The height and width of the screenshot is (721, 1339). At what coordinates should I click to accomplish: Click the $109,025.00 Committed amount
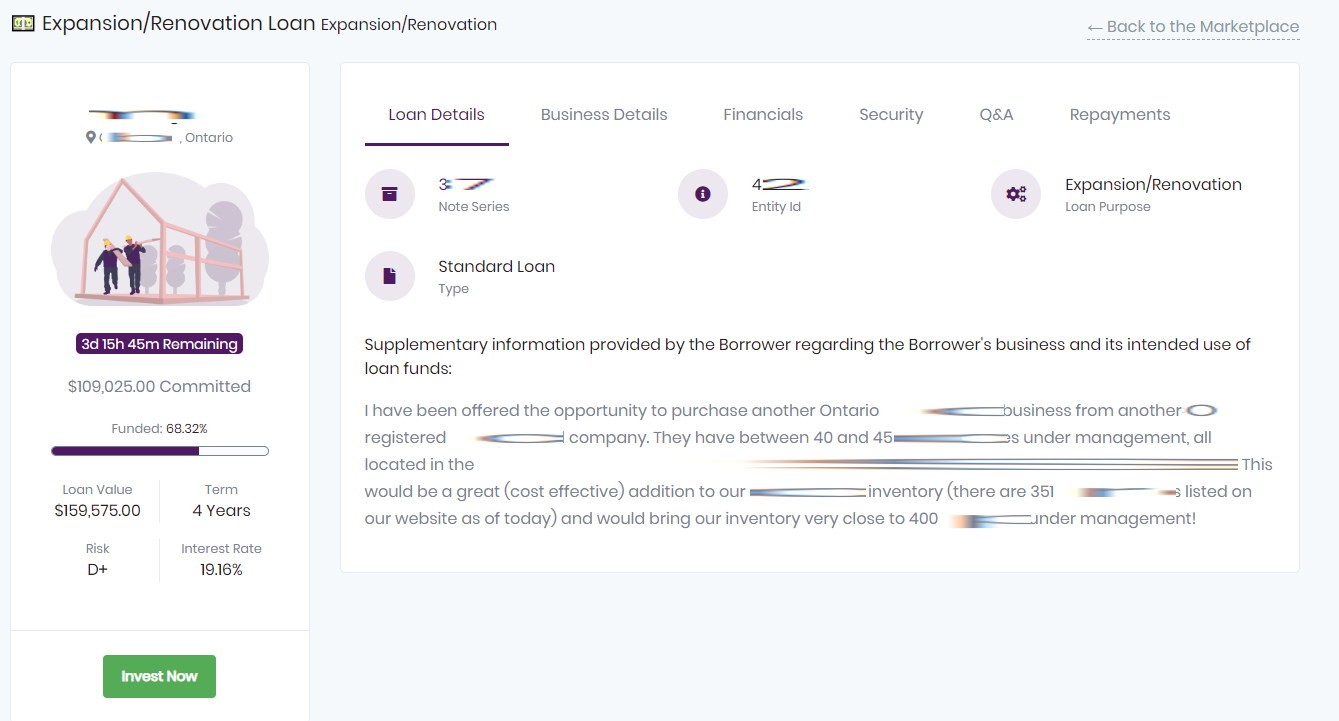coord(160,386)
